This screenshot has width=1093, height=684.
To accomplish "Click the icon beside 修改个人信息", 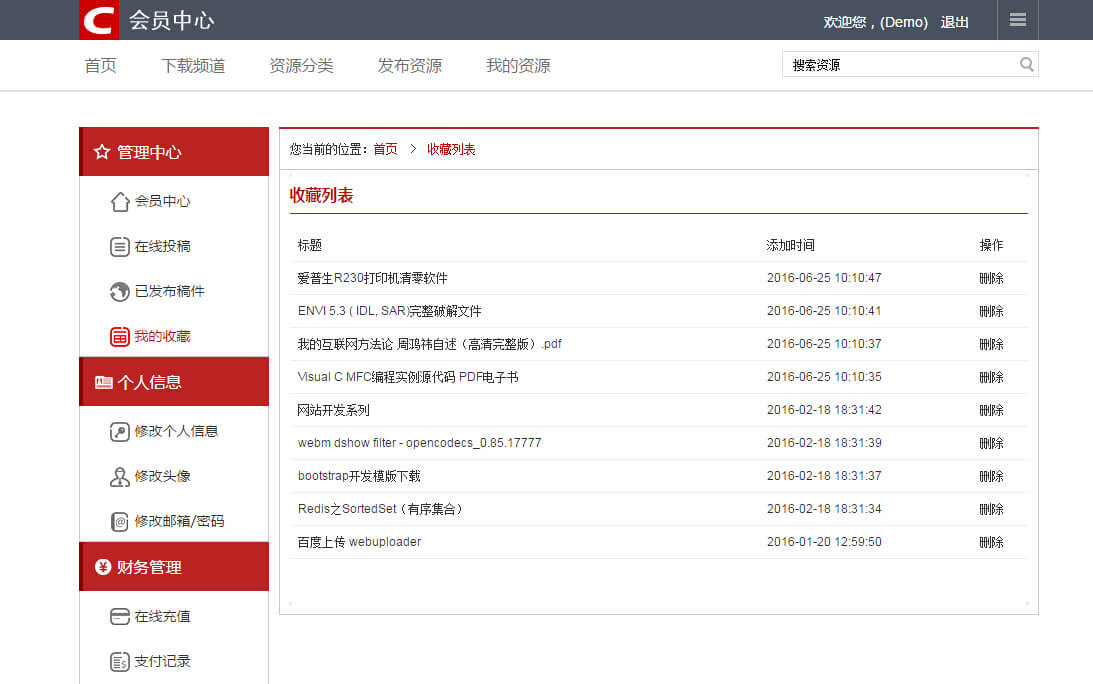I will (119, 432).
